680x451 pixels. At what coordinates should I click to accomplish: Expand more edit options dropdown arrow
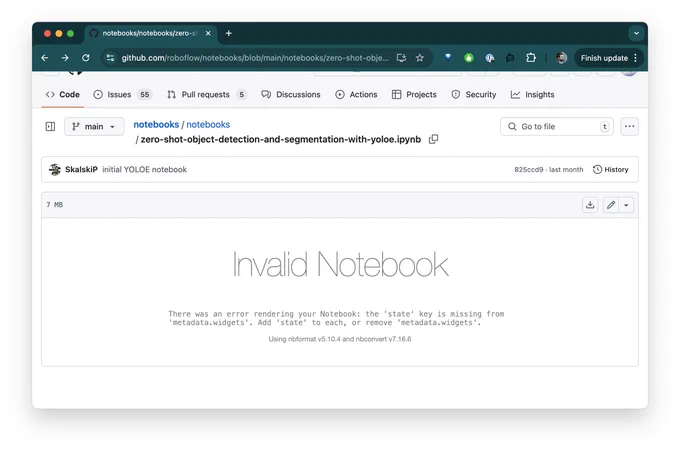click(x=626, y=205)
